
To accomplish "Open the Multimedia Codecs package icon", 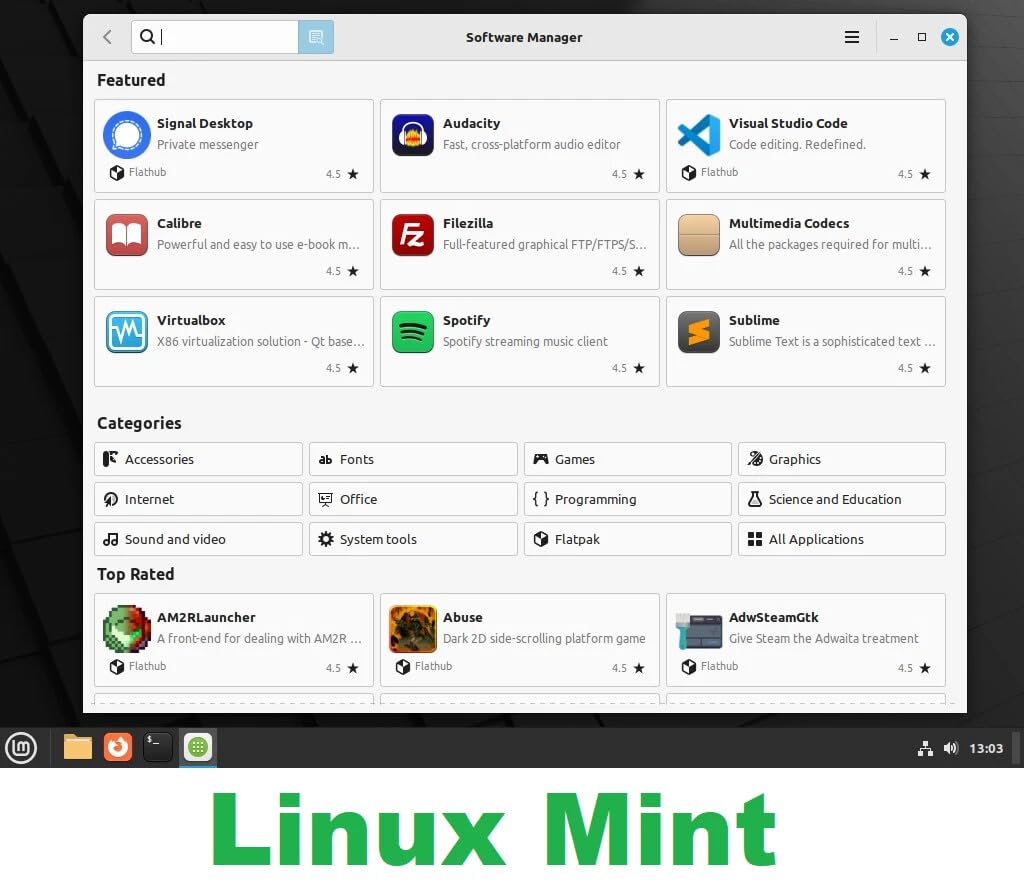I will pyautogui.click(x=699, y=235).
